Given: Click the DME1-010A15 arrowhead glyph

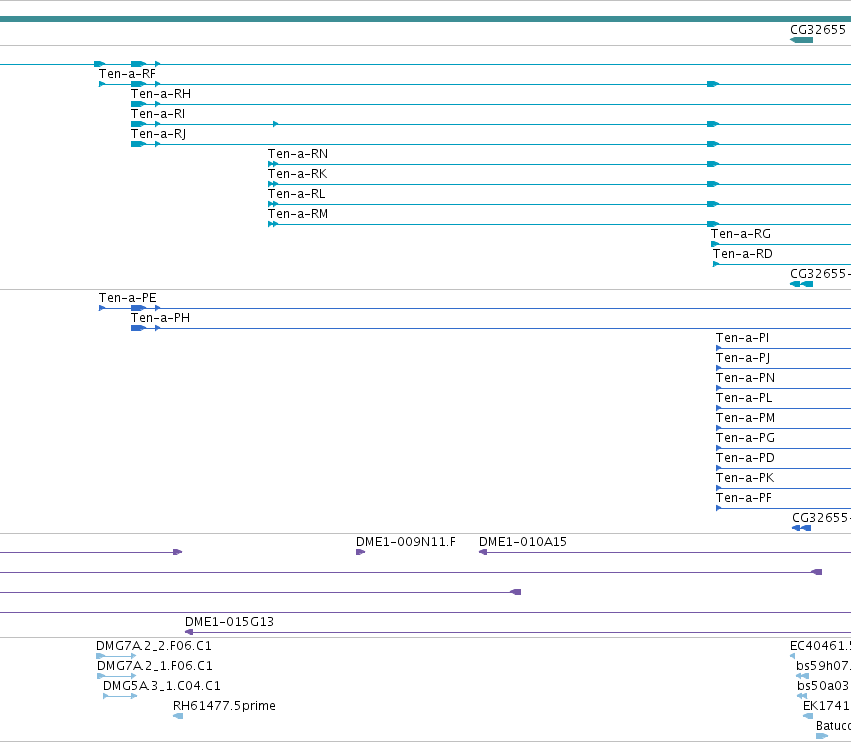Looking at the screenshot, I should click(483, 552).
